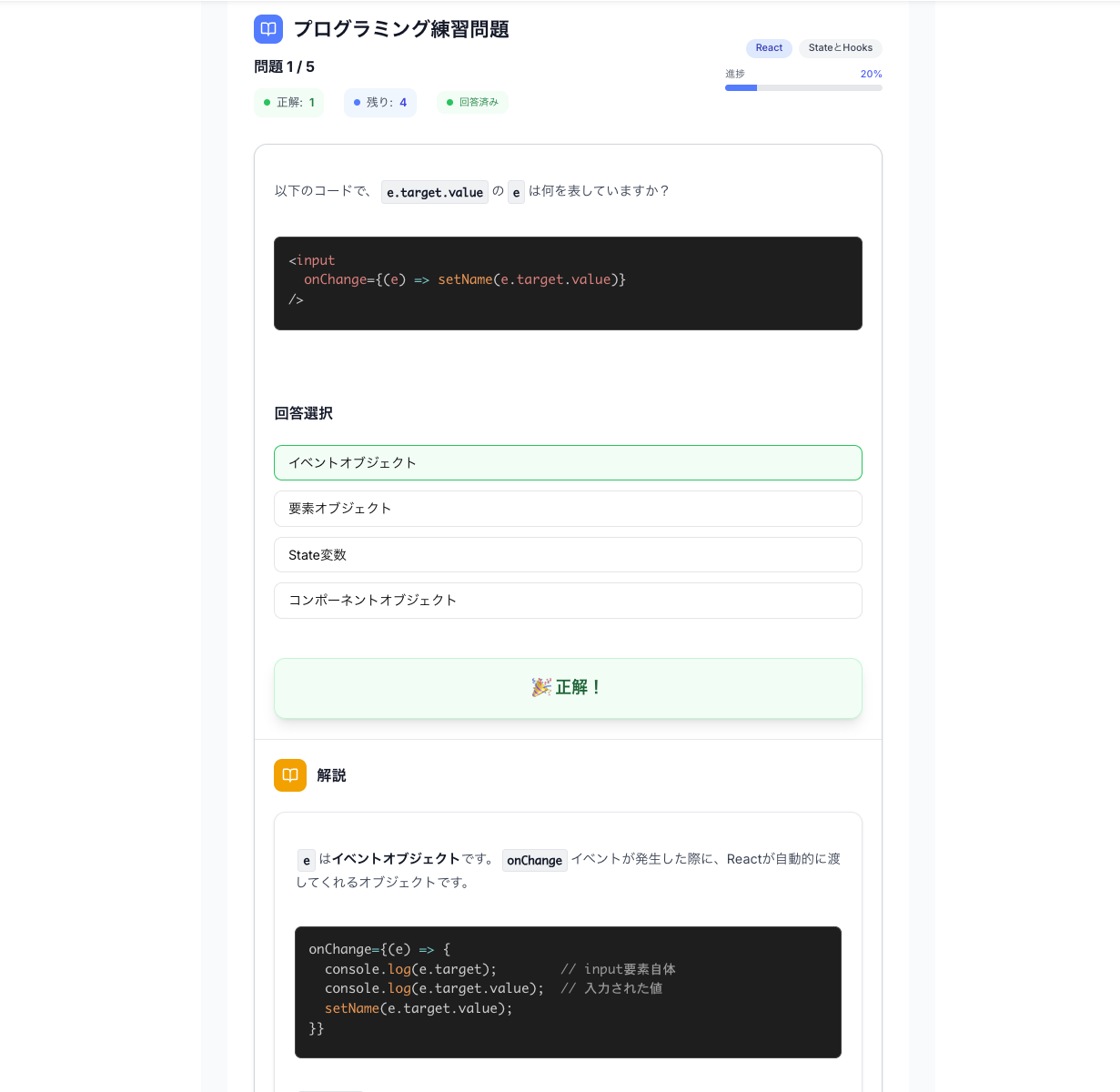This screenshot has height=1092, width=1120.
Task: Click the onChange inline code in explanation
Action: pyautogui.click(x=534, y=860)
